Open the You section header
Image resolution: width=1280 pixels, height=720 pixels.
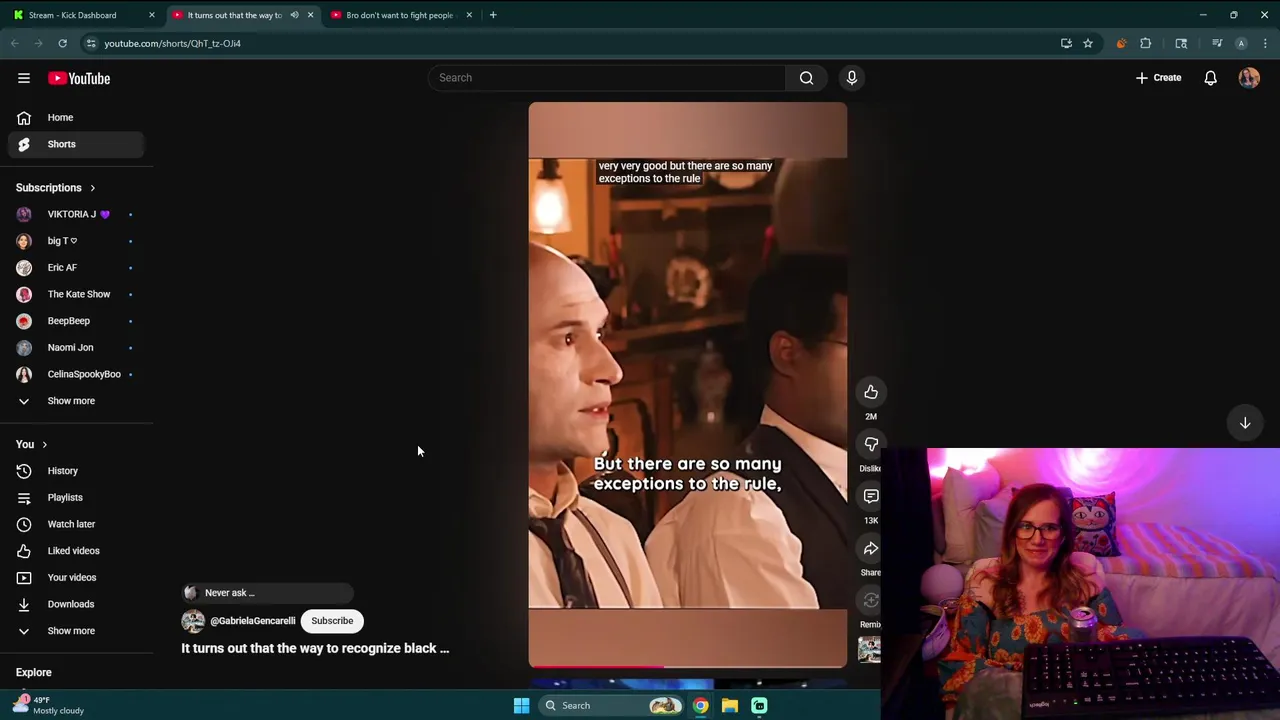click(x=32, y=444)
